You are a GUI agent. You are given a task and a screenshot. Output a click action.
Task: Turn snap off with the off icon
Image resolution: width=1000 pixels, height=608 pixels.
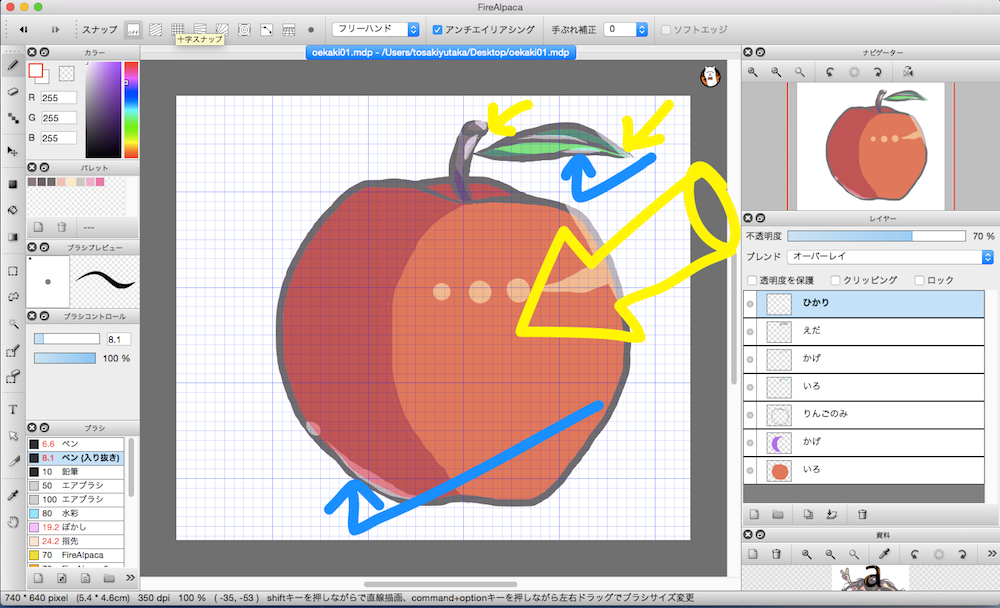(133, 30)
